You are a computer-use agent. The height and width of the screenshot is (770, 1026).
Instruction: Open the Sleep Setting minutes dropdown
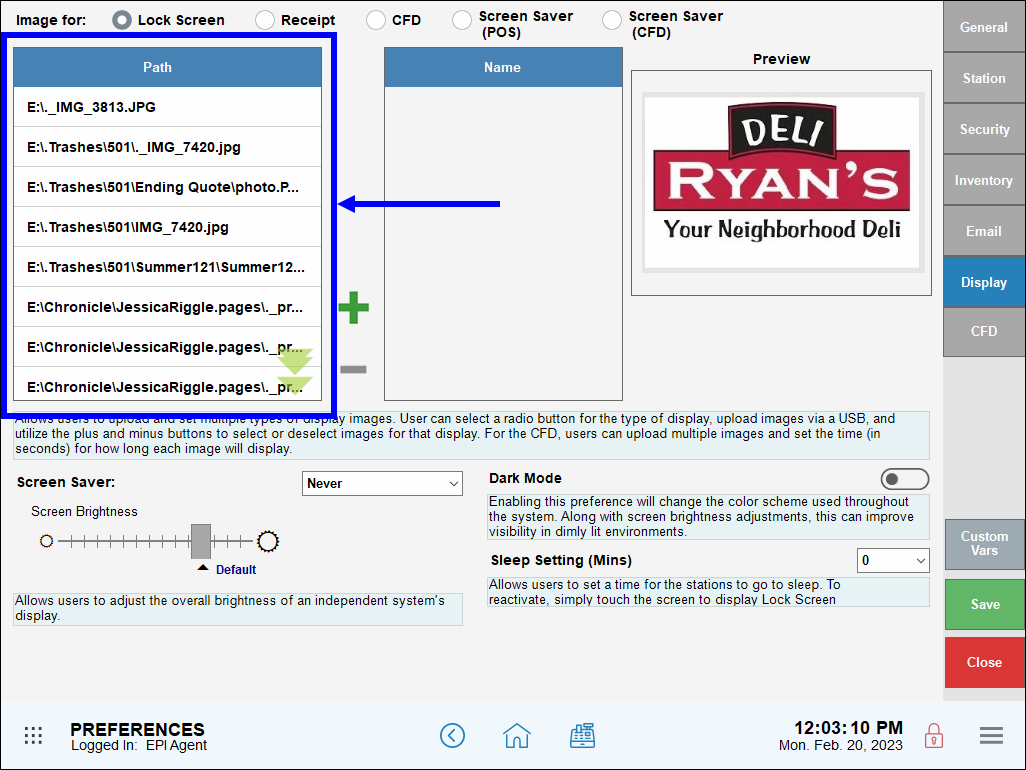893,560
